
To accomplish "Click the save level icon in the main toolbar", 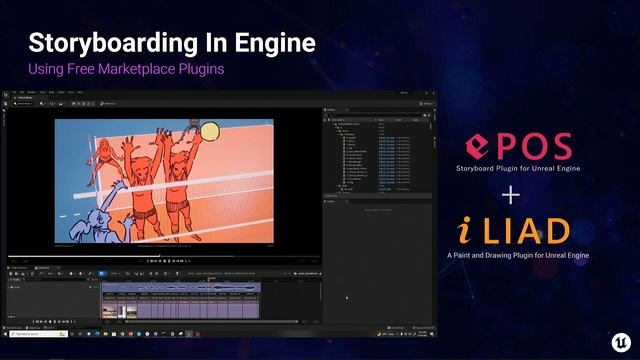I will [x=6, y=104].
